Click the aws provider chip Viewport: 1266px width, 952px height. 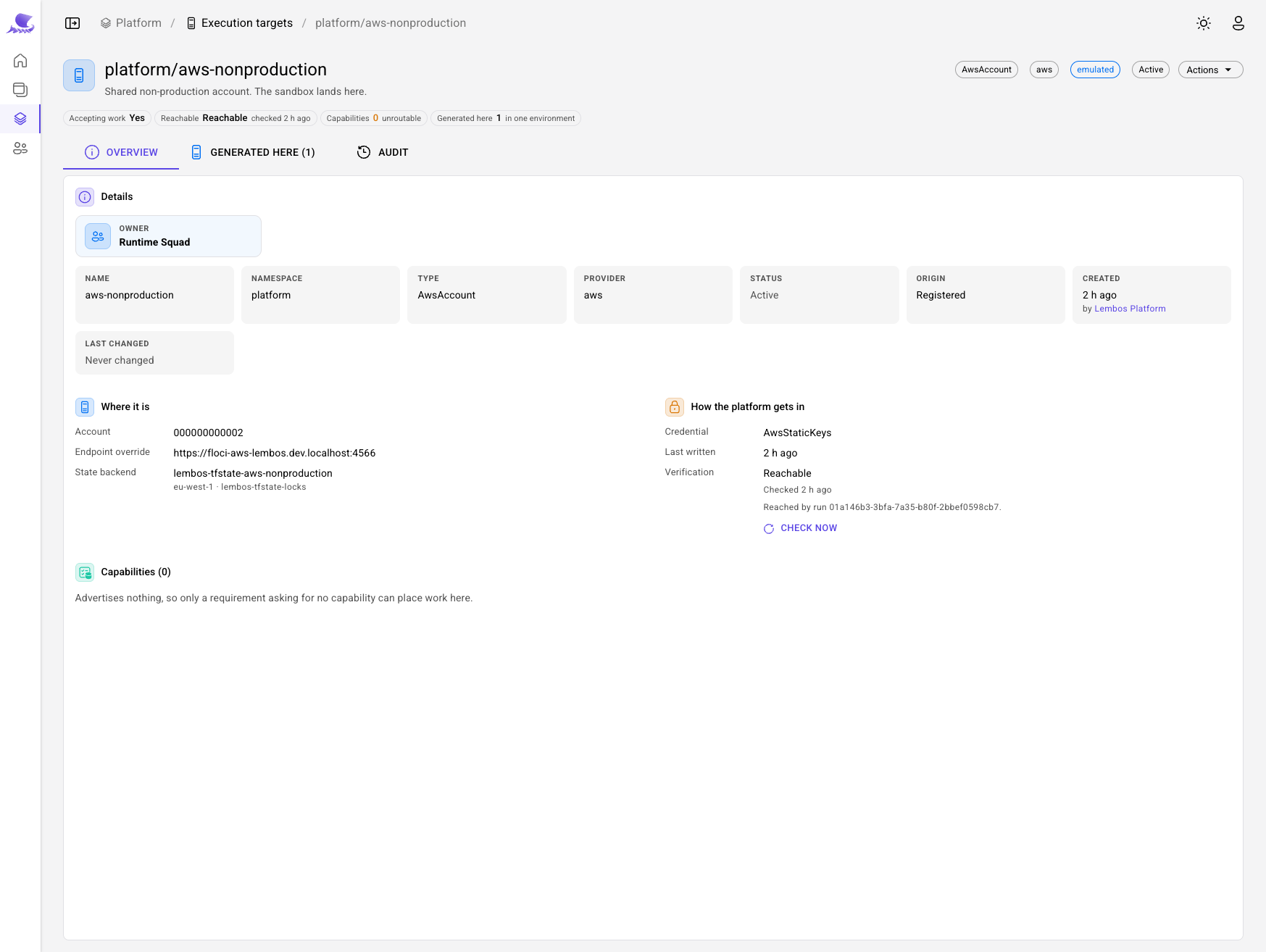click(x=1044, y=70)
